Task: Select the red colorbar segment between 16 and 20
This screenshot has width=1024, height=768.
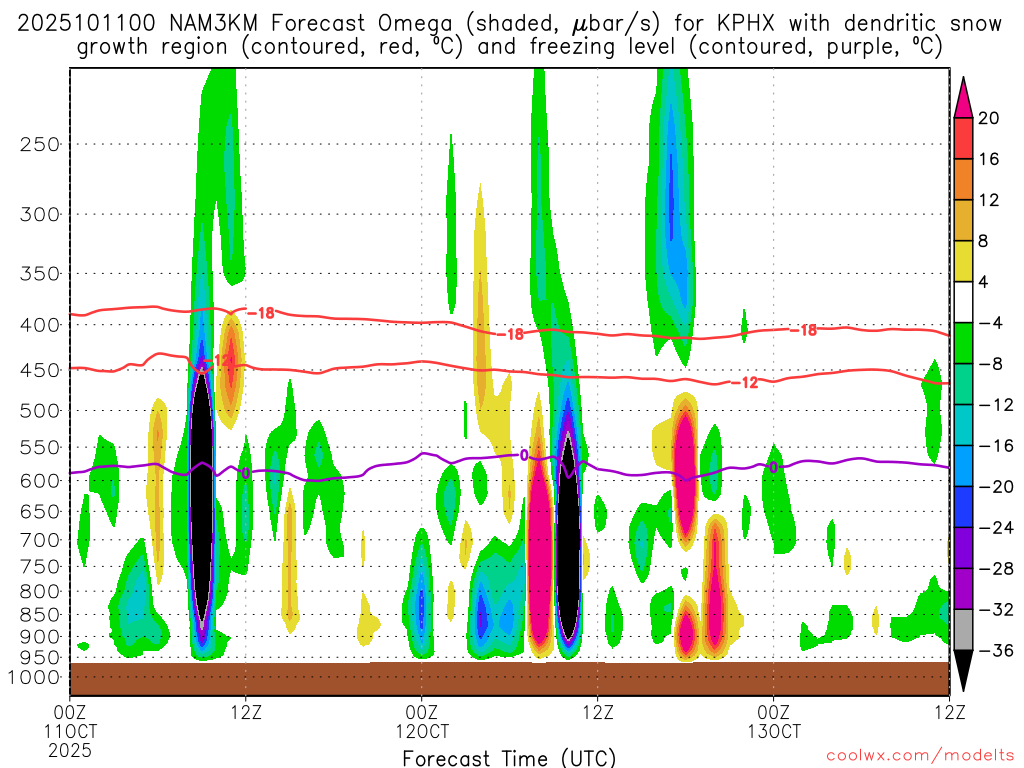Action: tap(963, 138)
